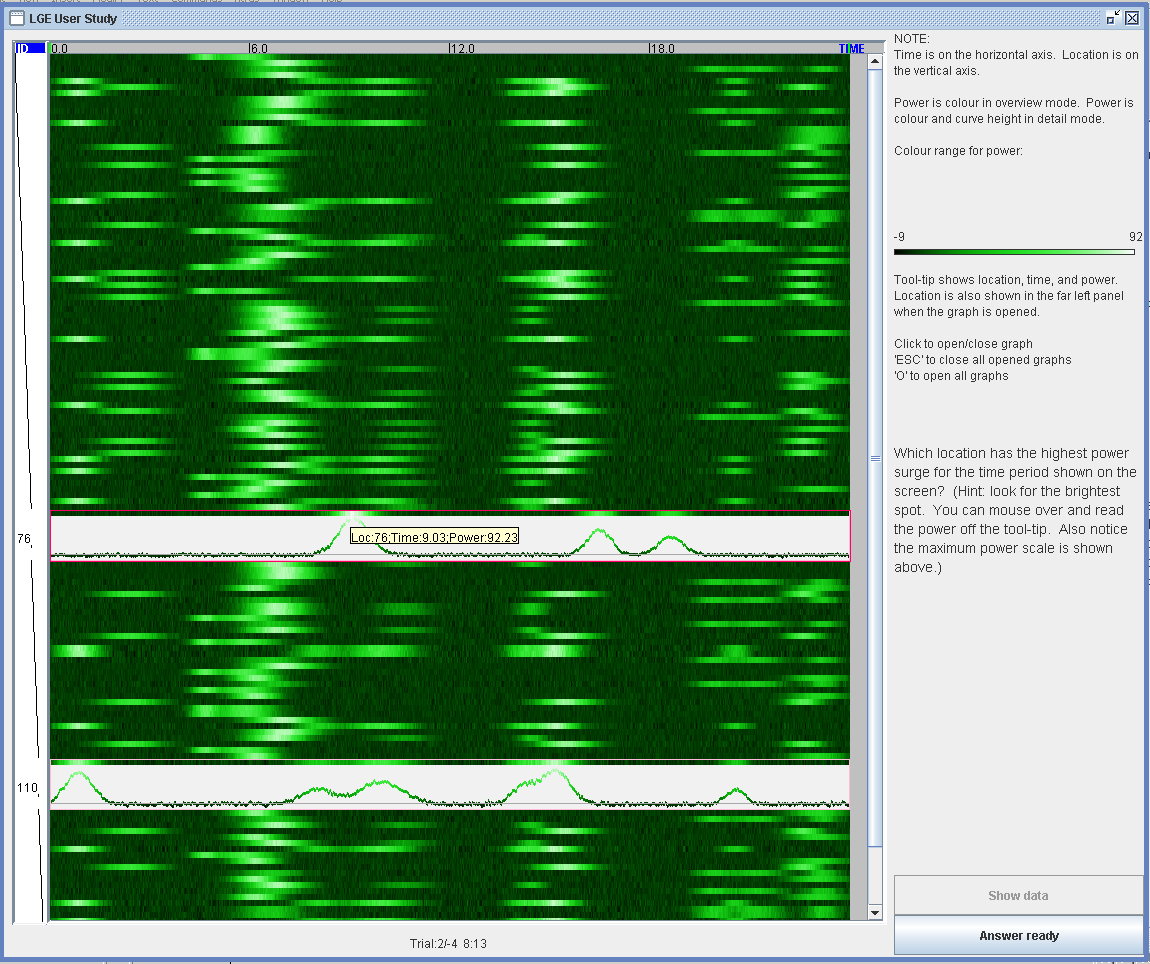Collapse the opened graph for location 110

(x=450, y=785)
